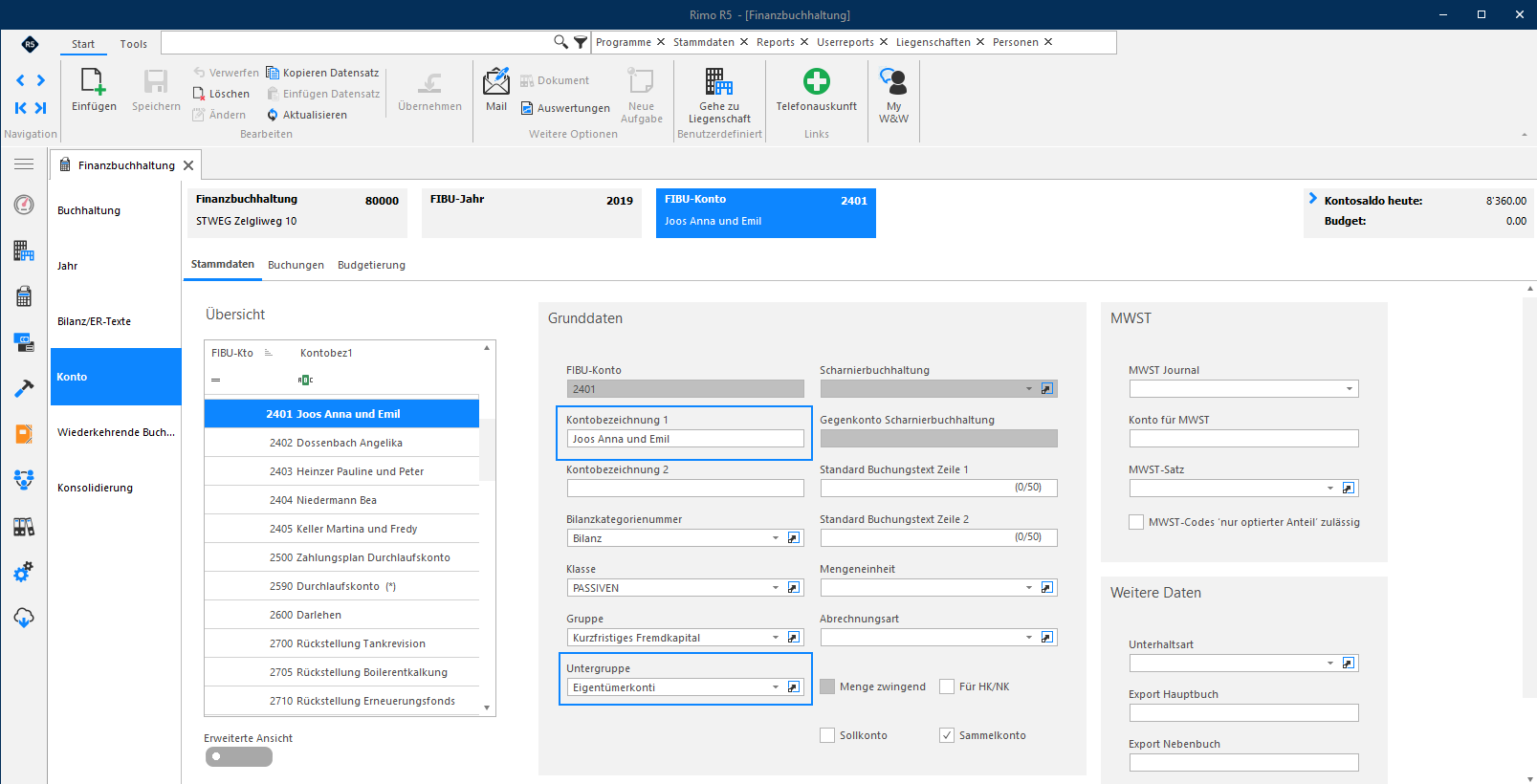Expand Gruppe dropdown
The width and height of the screenshot is (1537, 784).
[776, 638]
